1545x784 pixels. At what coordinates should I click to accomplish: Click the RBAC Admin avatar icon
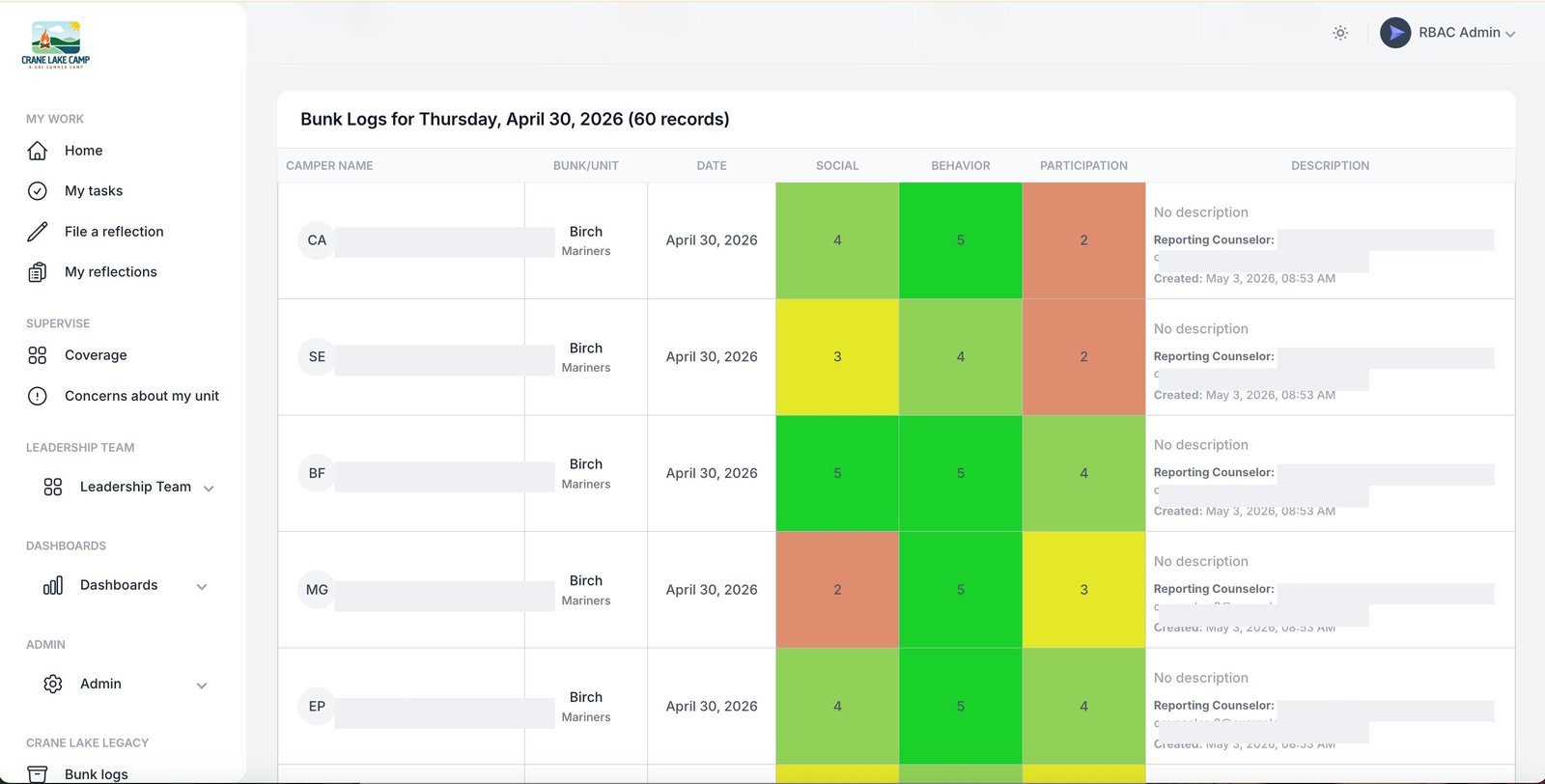tap(1395, 33)
